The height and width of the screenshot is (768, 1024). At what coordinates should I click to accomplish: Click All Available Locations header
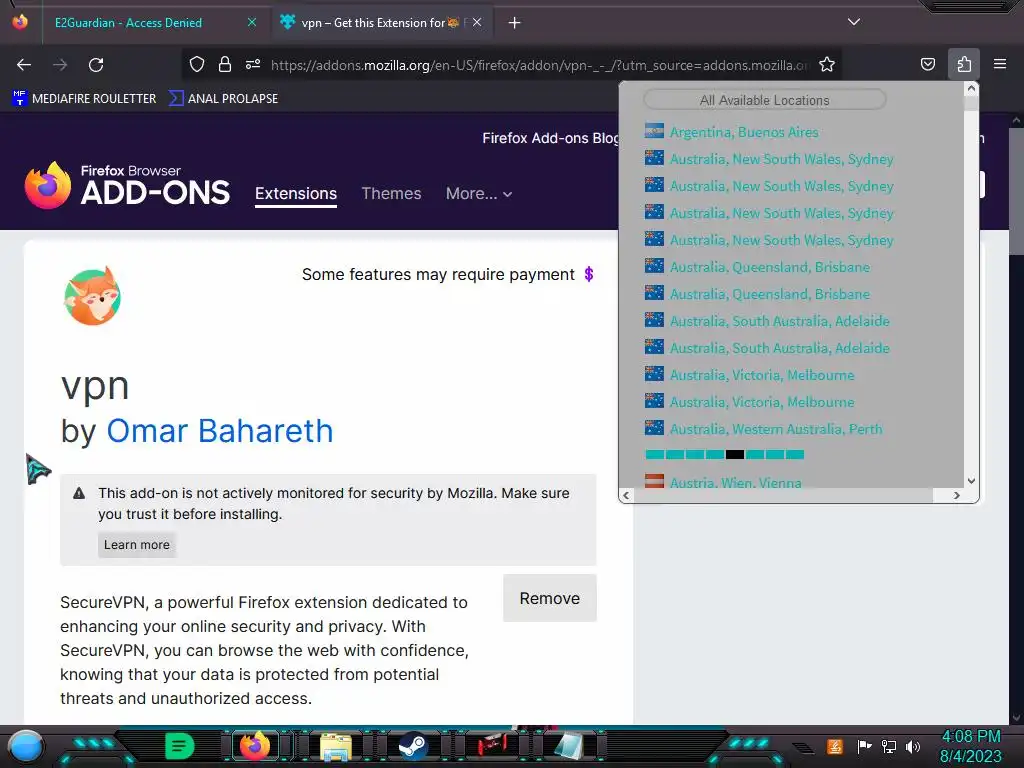coord(764,100)
